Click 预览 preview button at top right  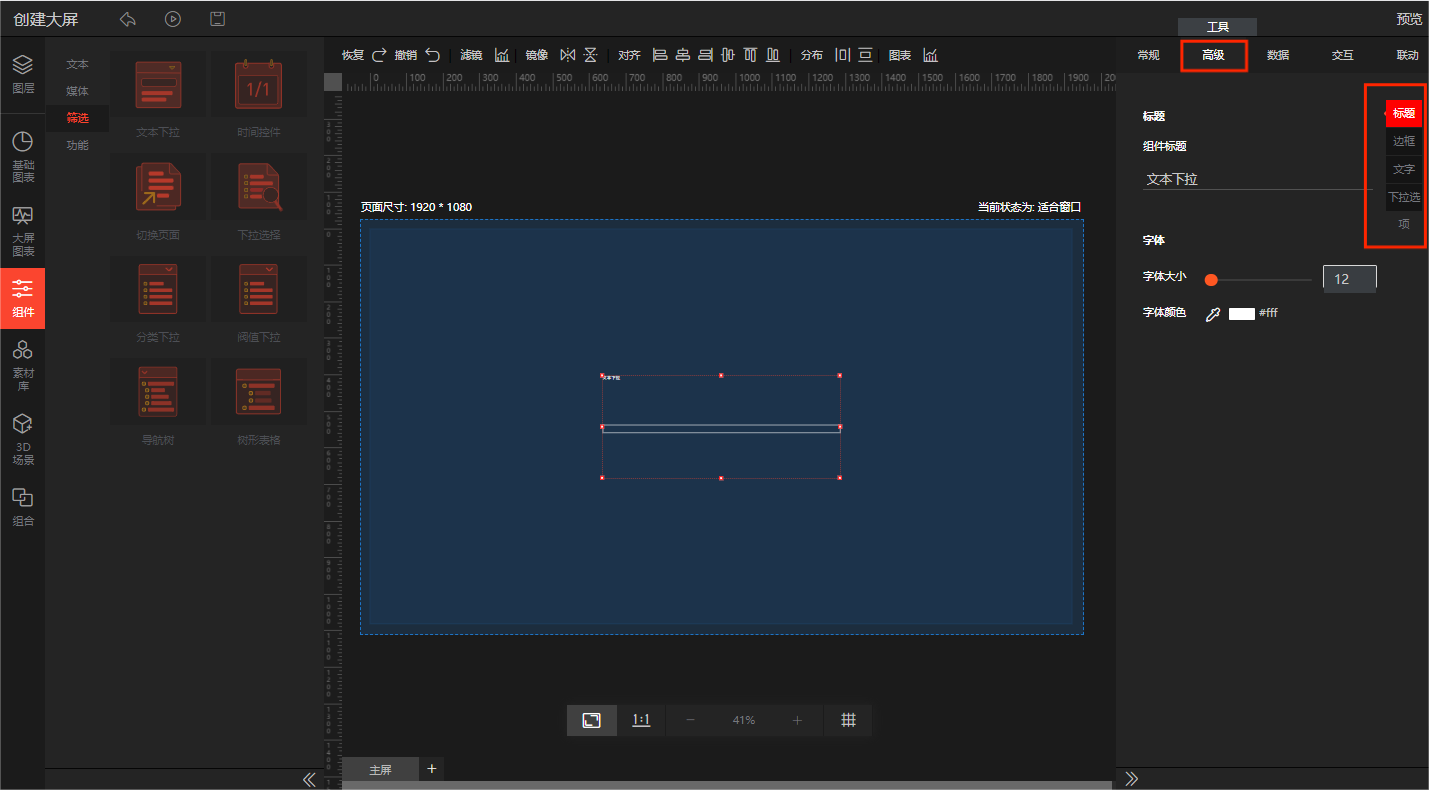point(1409,19)
